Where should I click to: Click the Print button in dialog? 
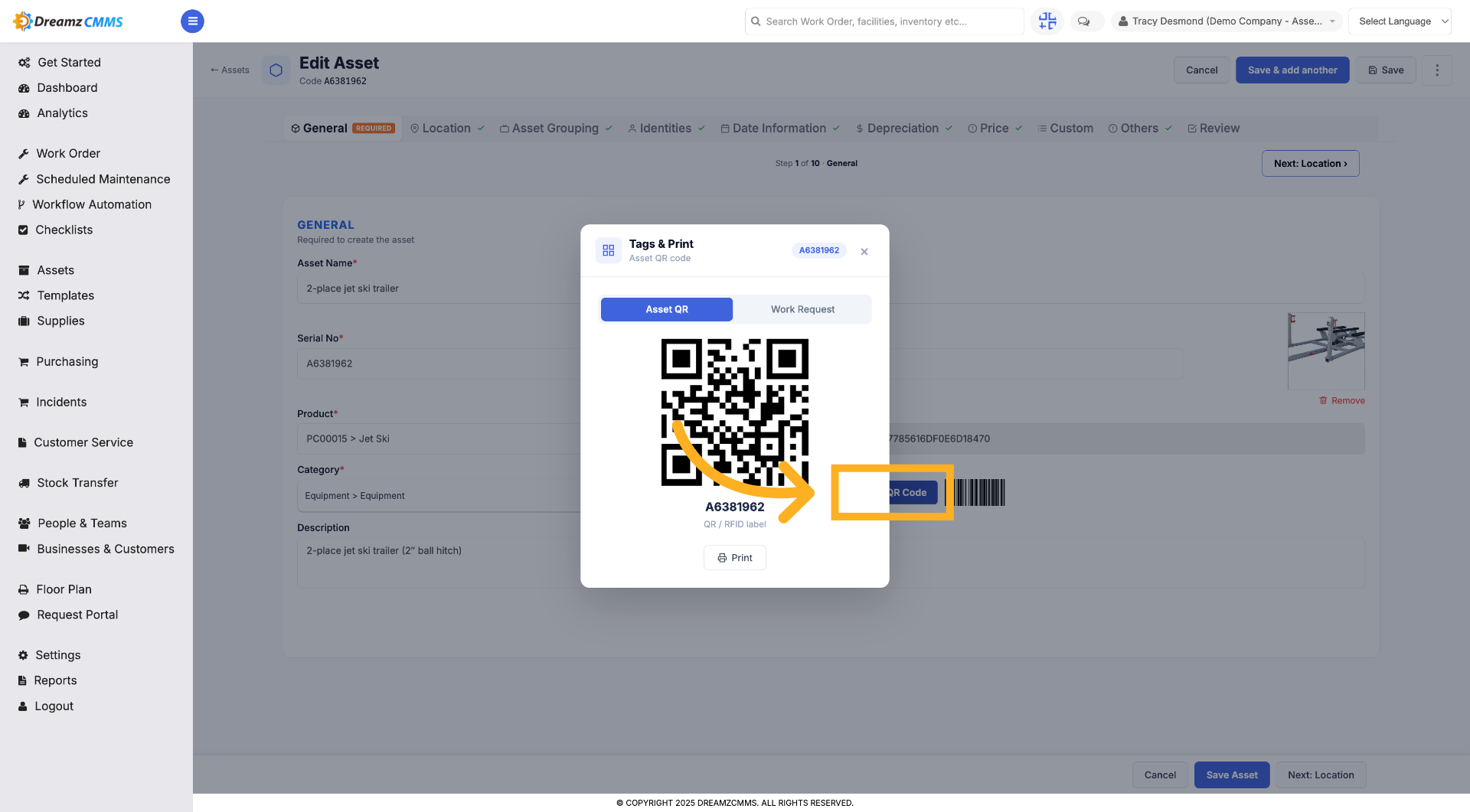click(735, 558)
